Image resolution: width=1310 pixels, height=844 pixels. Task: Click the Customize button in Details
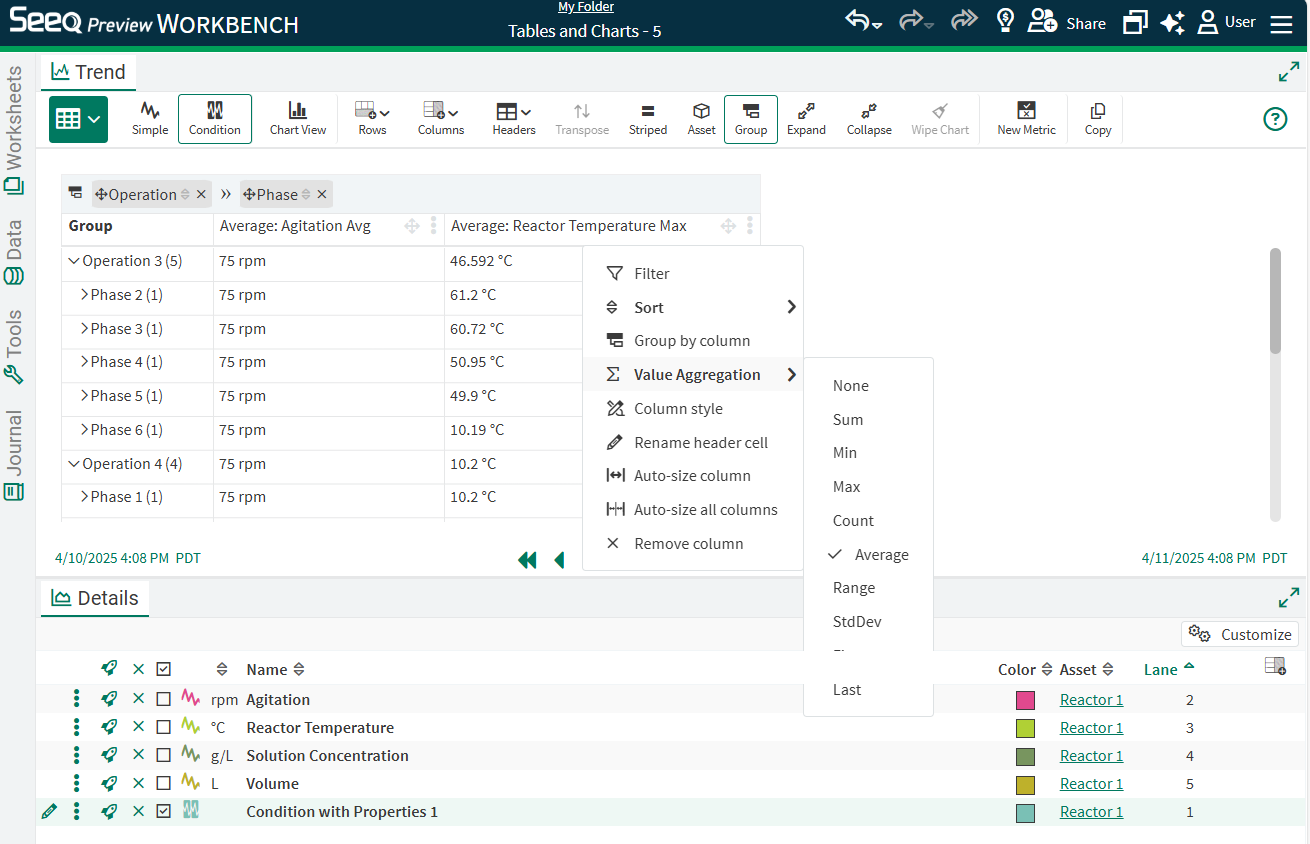coord(1240,634)
